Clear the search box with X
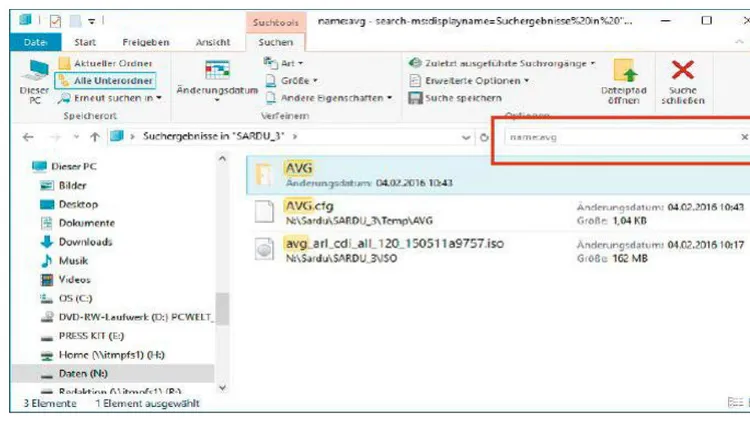This screenshot has width=750, height=421. tap(744, 137)
